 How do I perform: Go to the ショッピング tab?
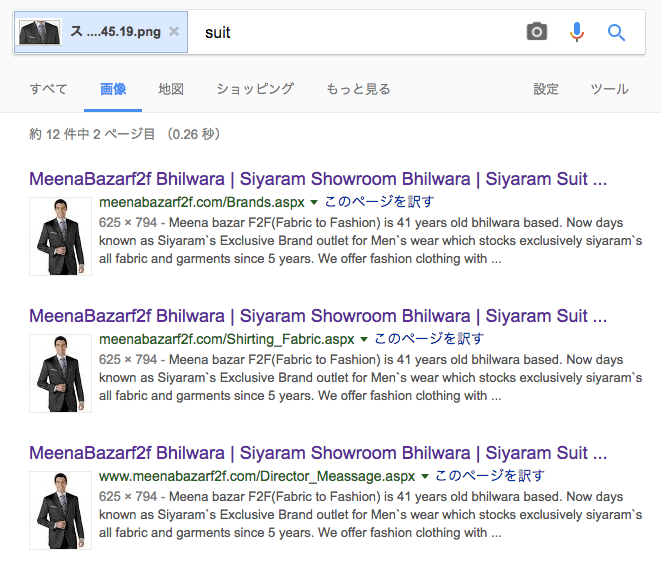click(x=255, y=89)
